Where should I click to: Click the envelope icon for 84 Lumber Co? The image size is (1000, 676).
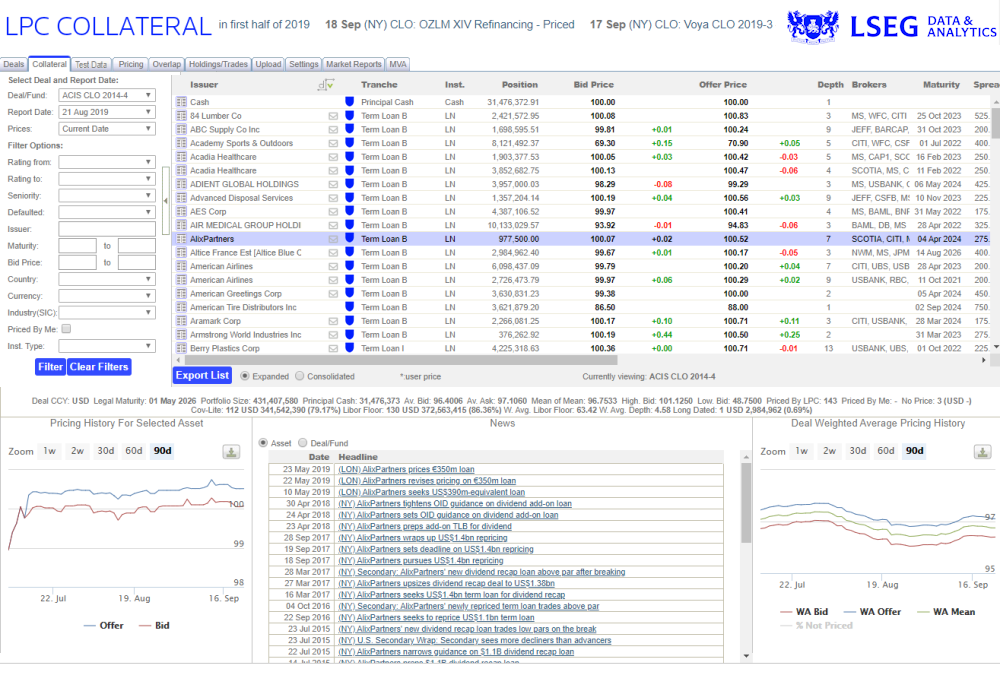pyautogui.click(x=333, y=116)
